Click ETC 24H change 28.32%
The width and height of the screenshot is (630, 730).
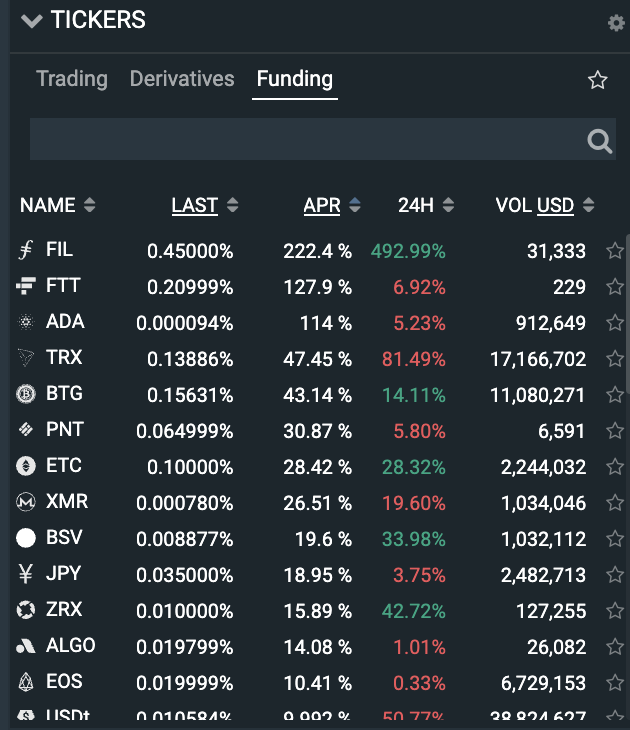tap(414, 467)
